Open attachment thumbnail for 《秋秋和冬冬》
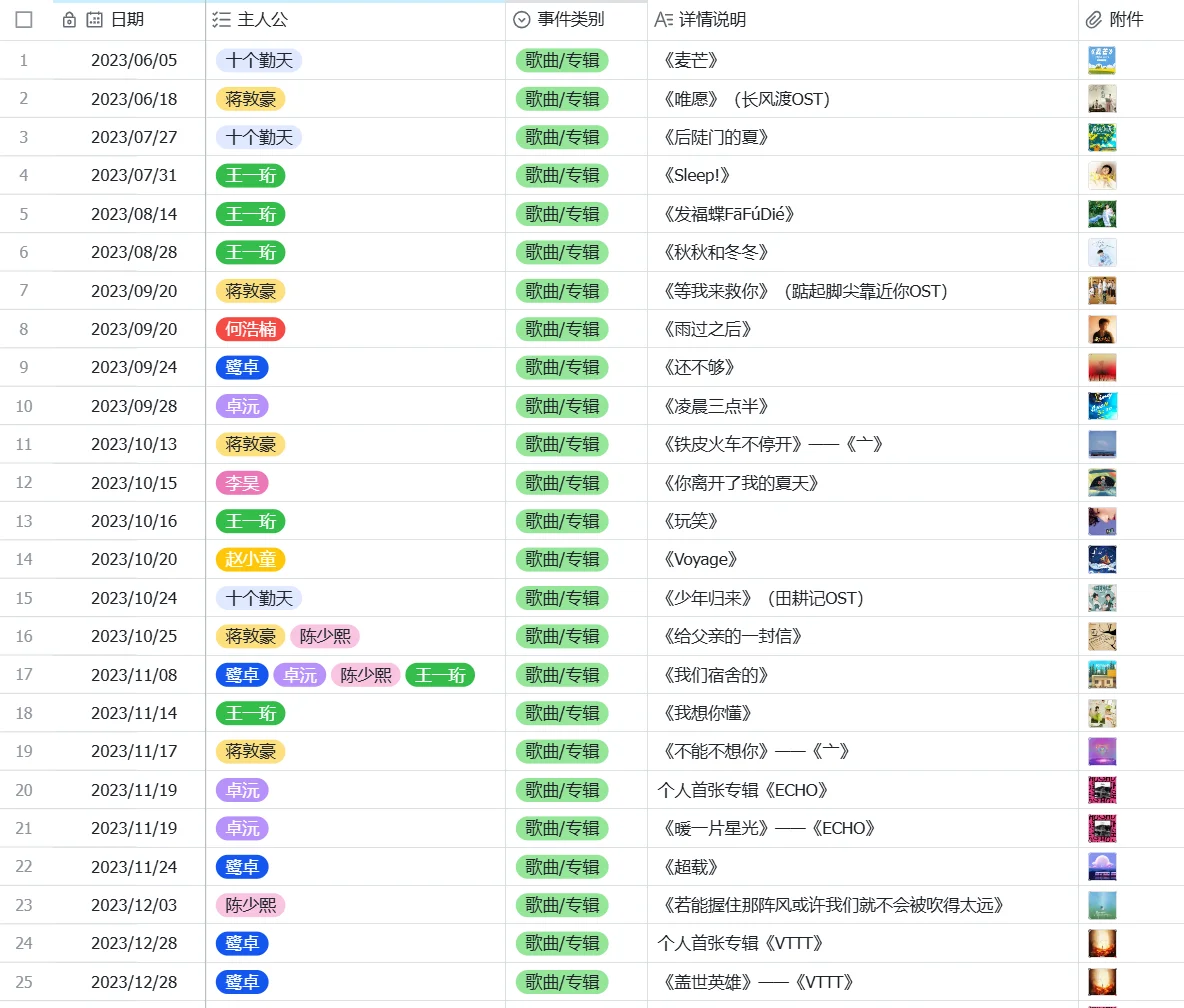 [x=1102, y=252]
